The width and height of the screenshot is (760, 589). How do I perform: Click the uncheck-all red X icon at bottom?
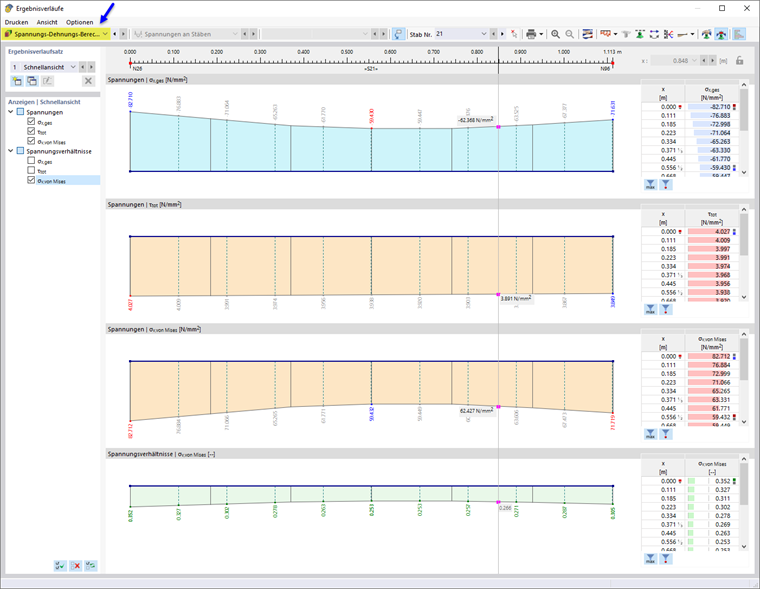click(x=76, y=565)
